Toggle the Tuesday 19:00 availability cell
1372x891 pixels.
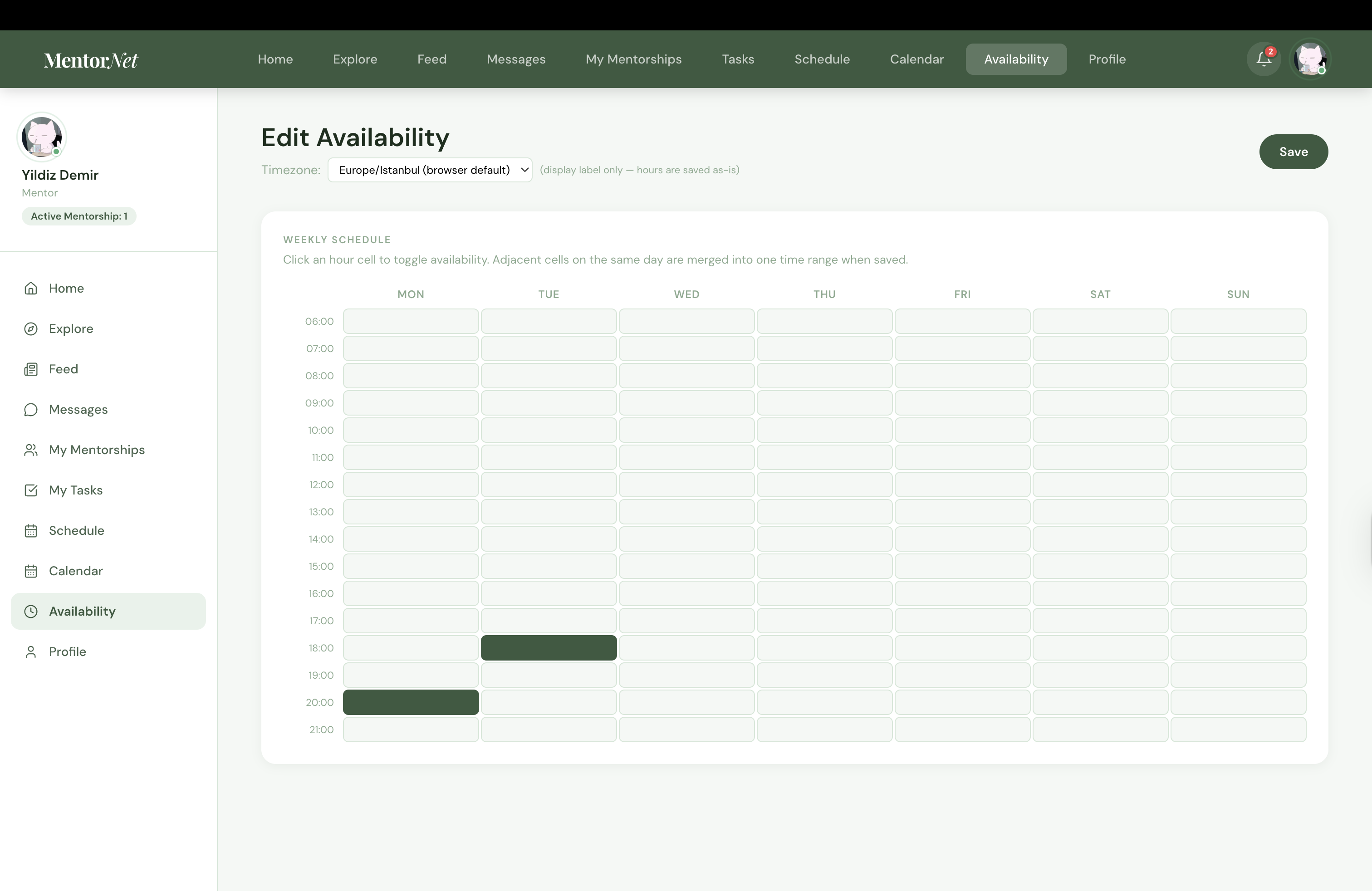pyautogui.click(x=549, y=675)
